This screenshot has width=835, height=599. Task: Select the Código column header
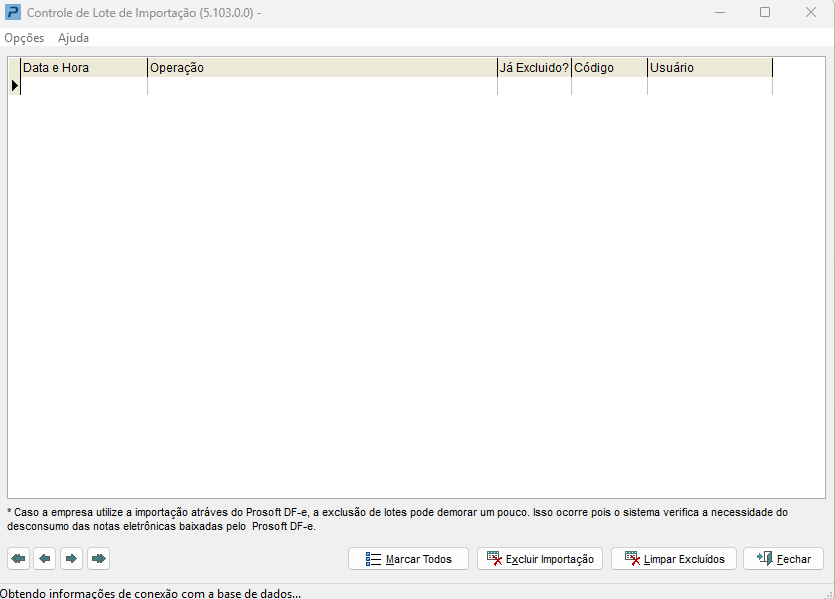point(609,68)
